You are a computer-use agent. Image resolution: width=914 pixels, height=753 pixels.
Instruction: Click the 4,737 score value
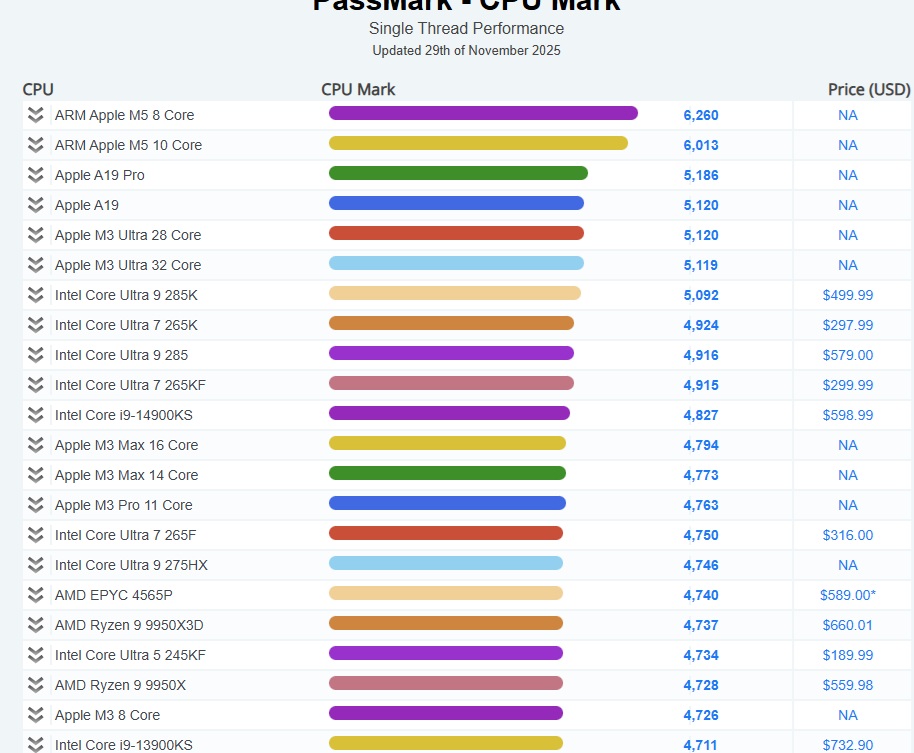[x=701, y=625]
